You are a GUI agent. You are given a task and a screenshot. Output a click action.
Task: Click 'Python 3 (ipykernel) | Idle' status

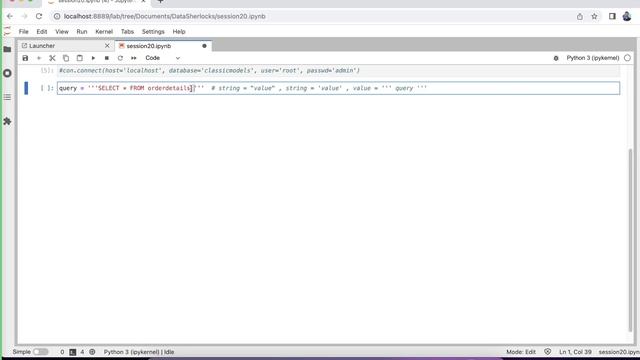139,351
